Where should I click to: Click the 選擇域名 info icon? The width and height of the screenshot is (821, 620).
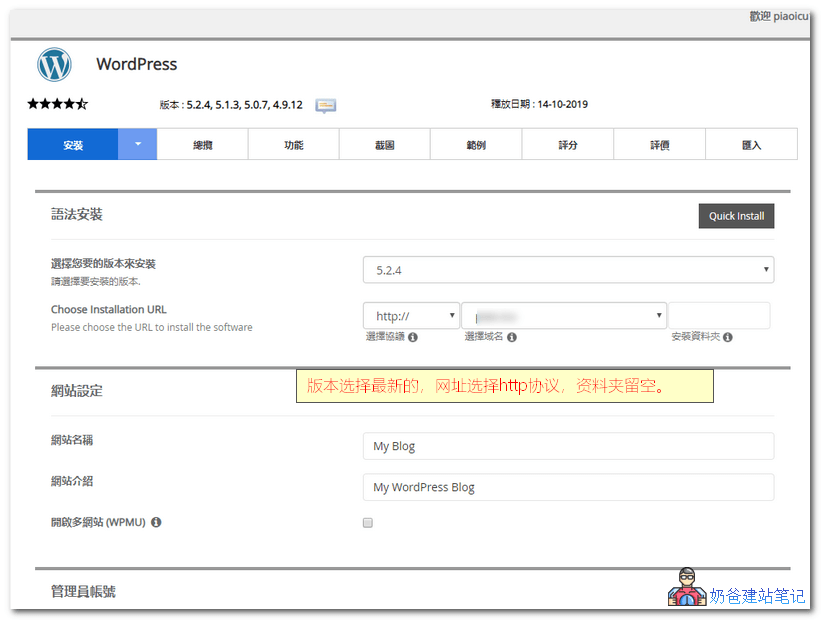[511, 337]
